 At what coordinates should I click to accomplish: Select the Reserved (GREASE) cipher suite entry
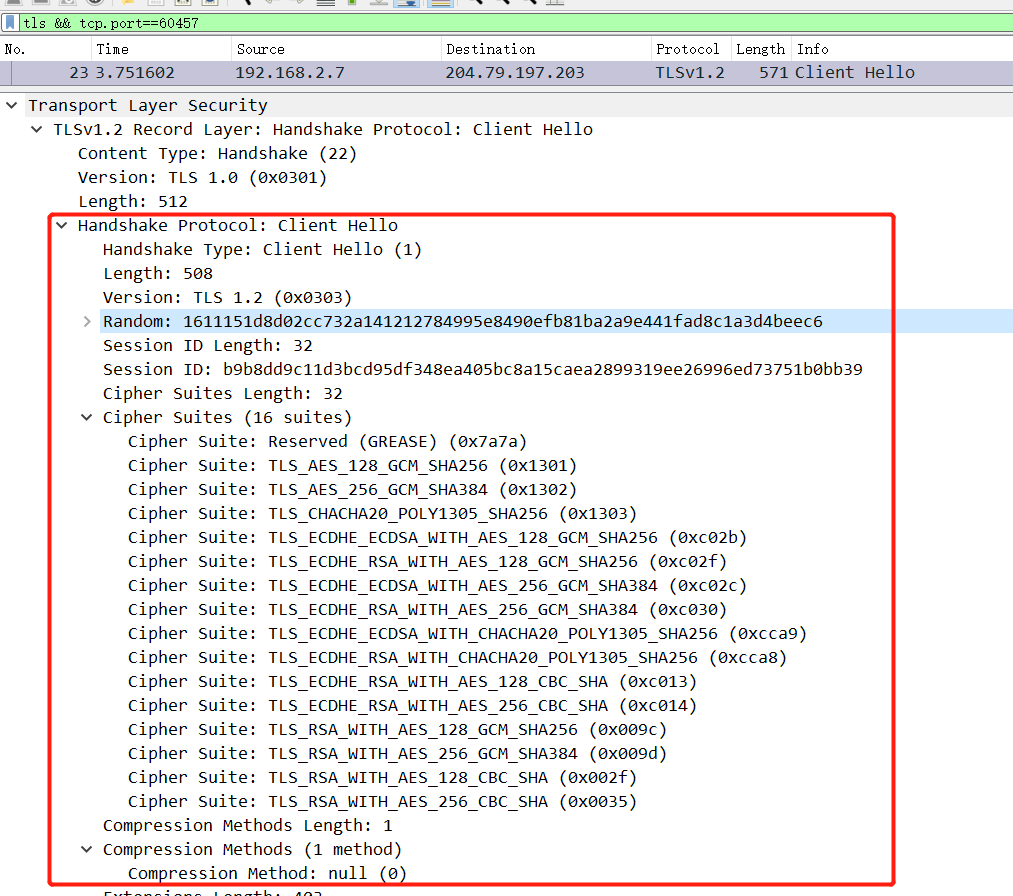point(327,442)
